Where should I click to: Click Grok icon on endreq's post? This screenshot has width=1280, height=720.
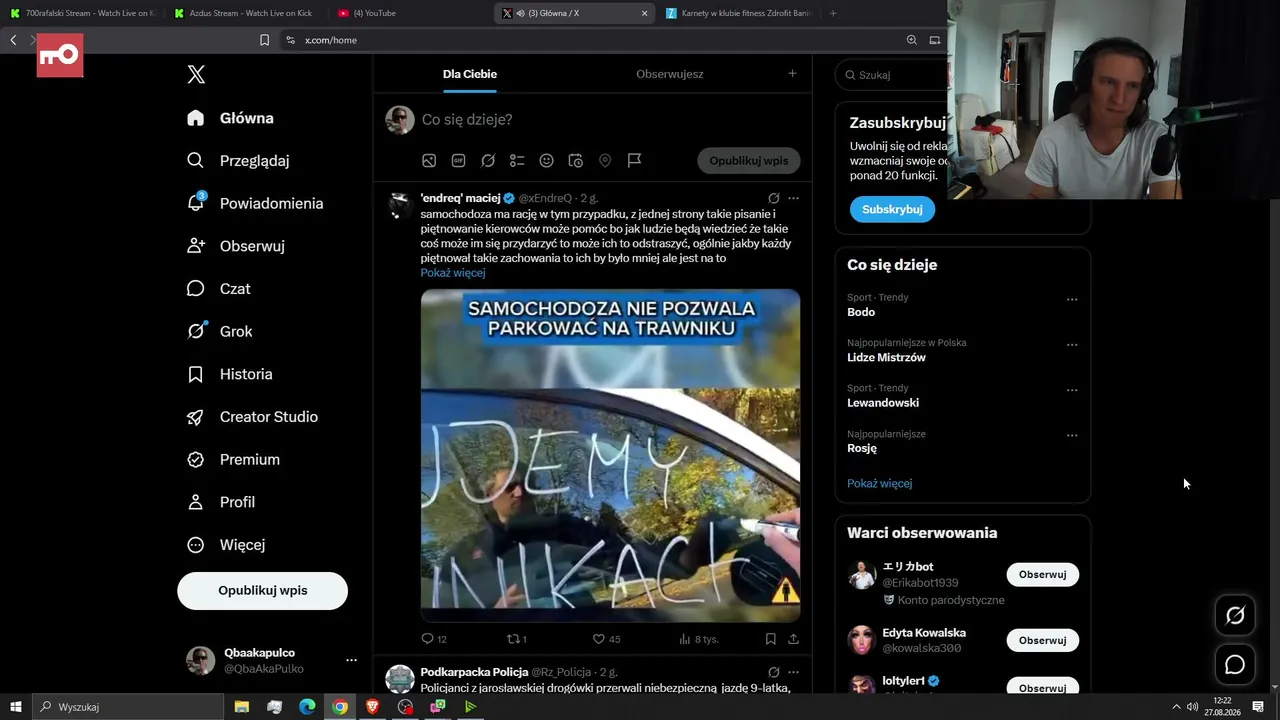coord(773,198)
